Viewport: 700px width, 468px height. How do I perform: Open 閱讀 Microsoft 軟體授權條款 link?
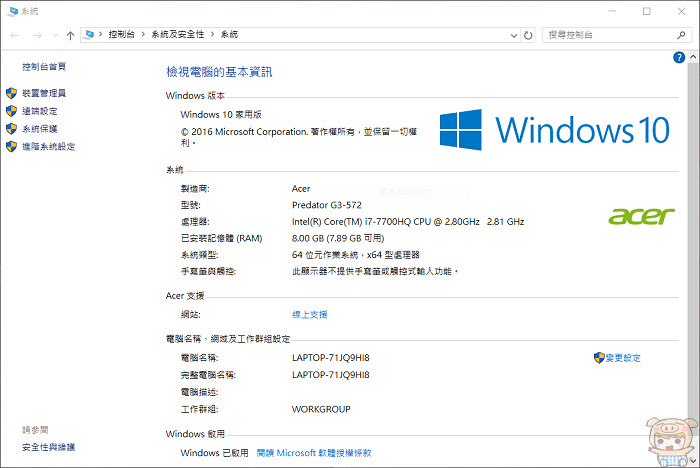(314, 453)
